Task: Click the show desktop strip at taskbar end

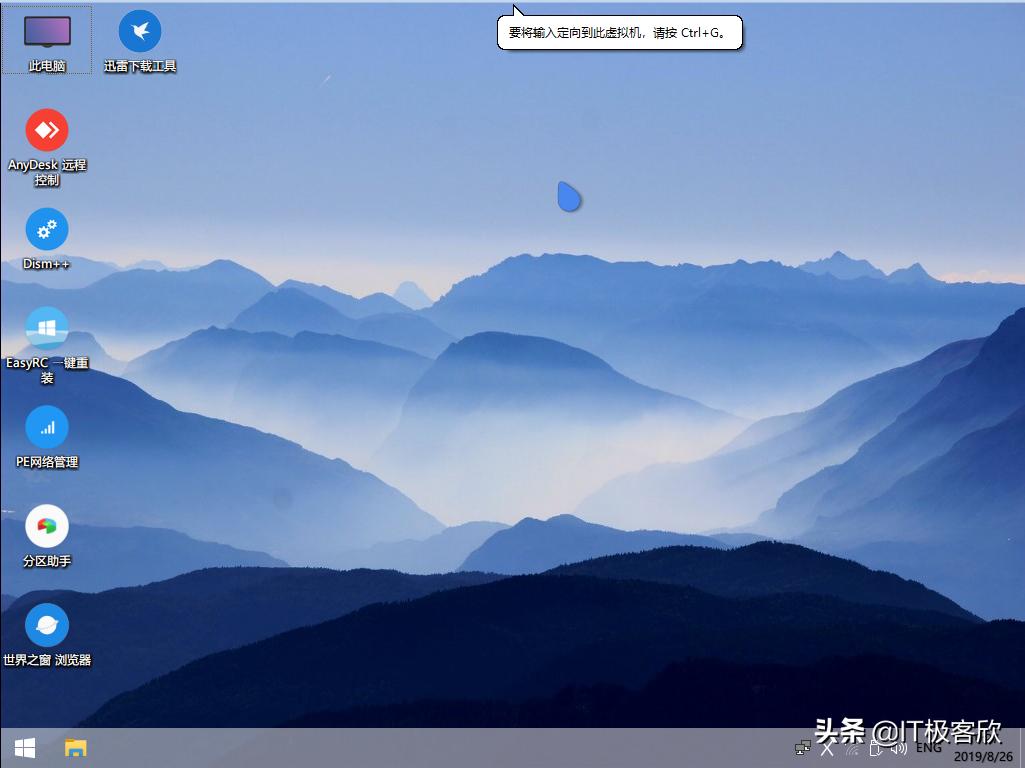Action: (x=1022, y=750)
